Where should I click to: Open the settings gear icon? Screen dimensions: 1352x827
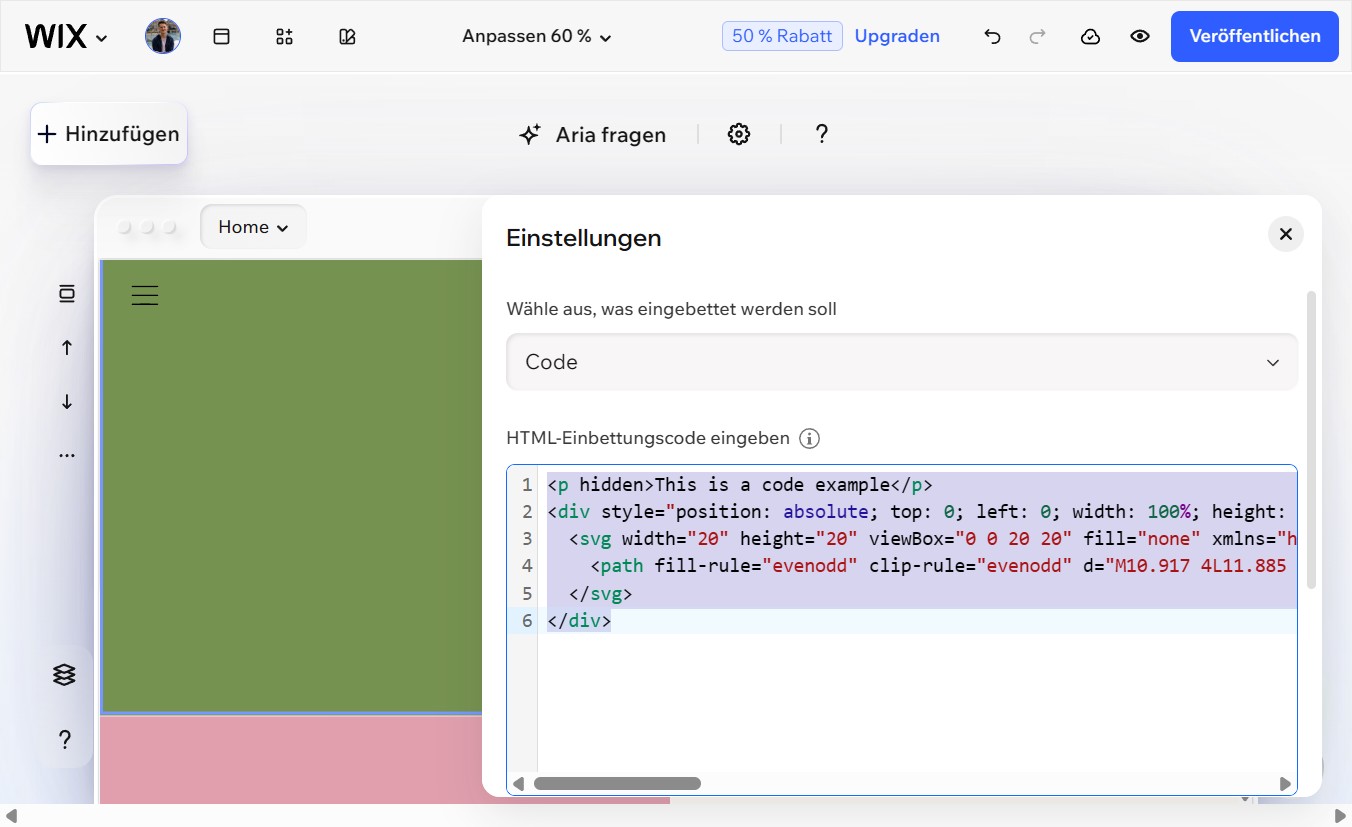point(739,134)
